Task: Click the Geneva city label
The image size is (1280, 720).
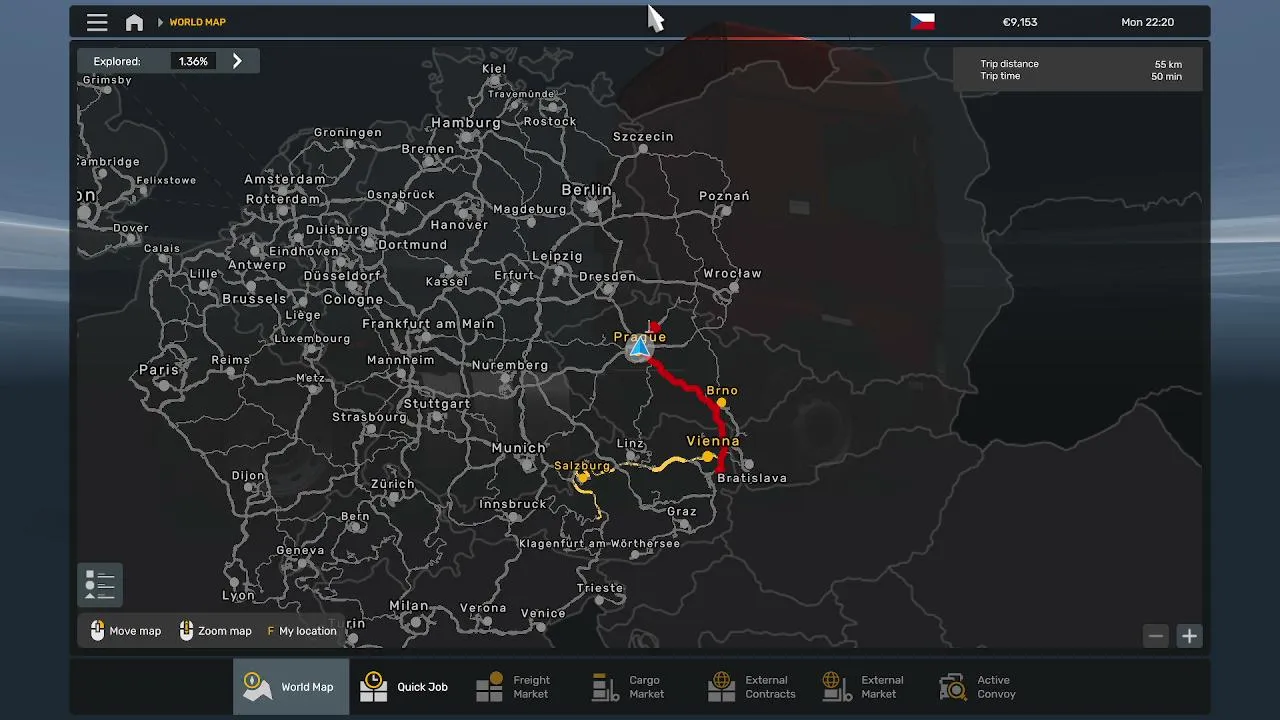Action: [300, 550]
